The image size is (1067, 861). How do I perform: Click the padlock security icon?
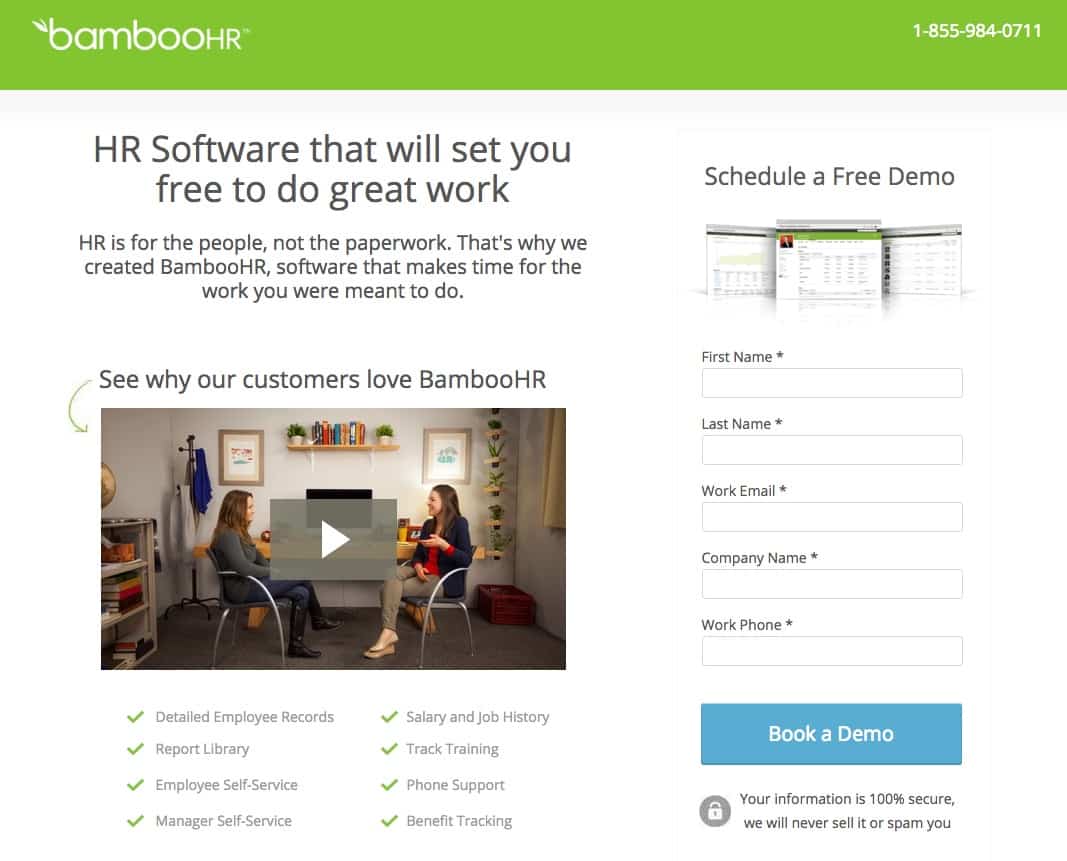715,811
